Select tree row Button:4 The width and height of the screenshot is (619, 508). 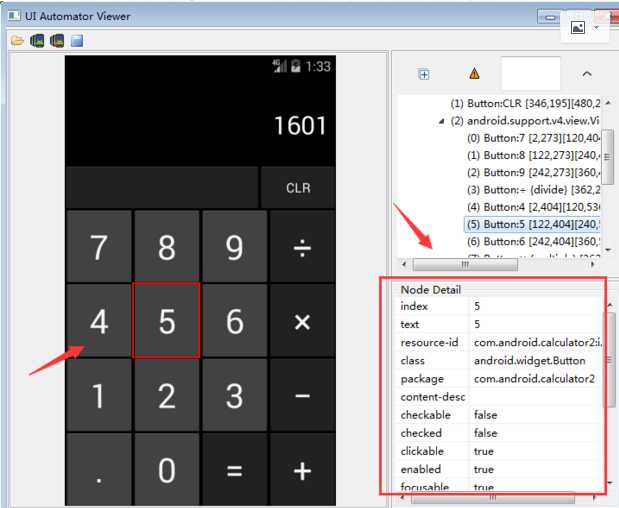click(x=533, y=207)
